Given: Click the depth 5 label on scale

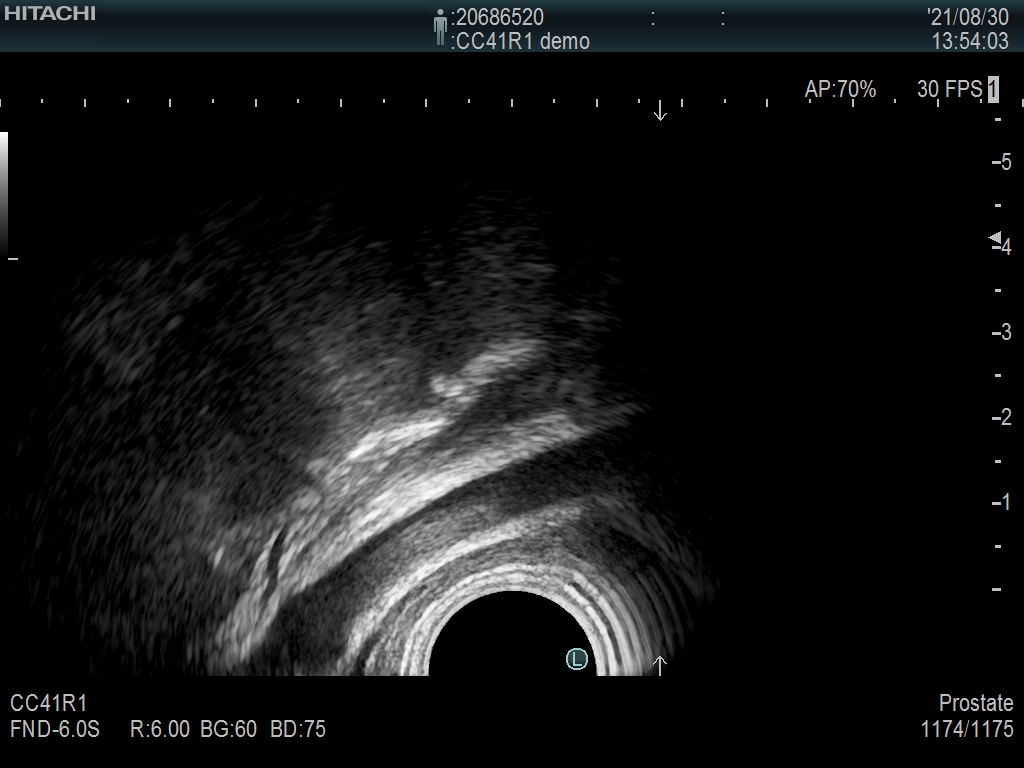Looking at the screenshot, I should pyautogui.click(x=1003, y=162).
